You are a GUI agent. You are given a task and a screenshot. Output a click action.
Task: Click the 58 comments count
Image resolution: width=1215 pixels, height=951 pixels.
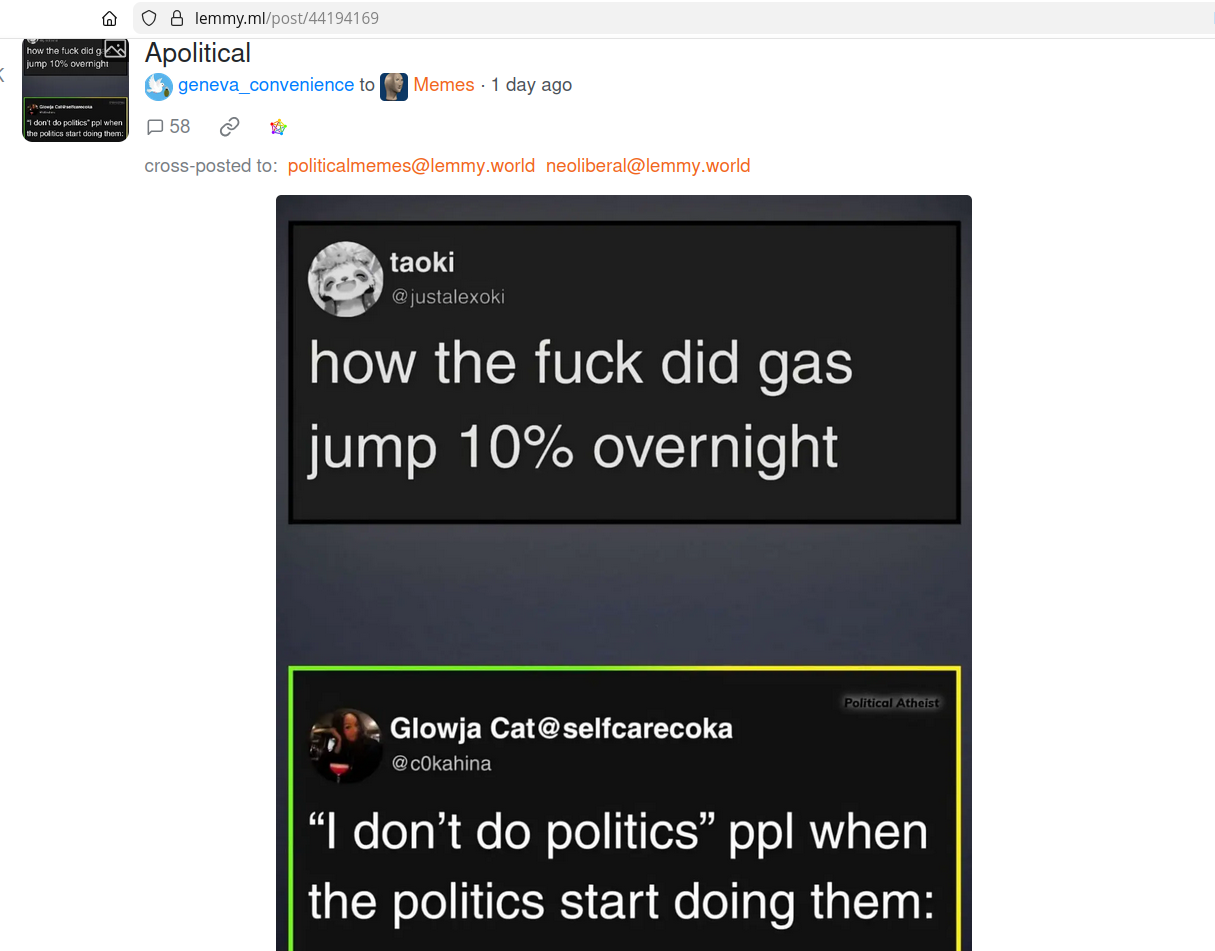[x=180, y=127]
